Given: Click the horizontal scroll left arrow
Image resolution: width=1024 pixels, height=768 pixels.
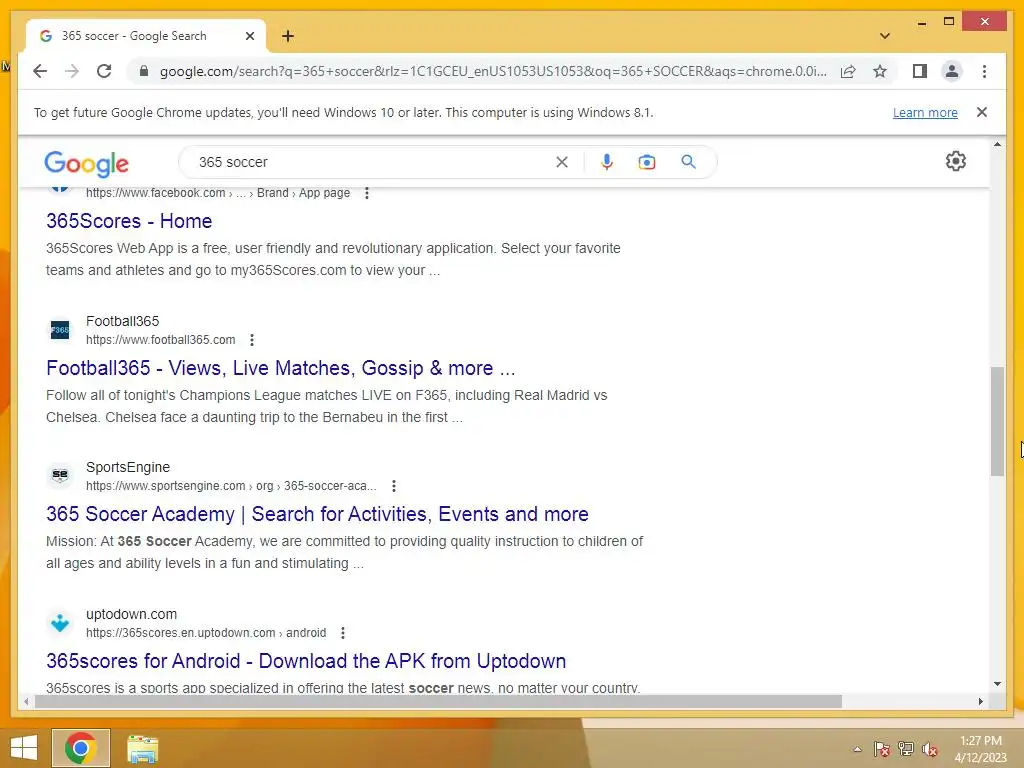Looking at the screenshot, I should 25,701.
